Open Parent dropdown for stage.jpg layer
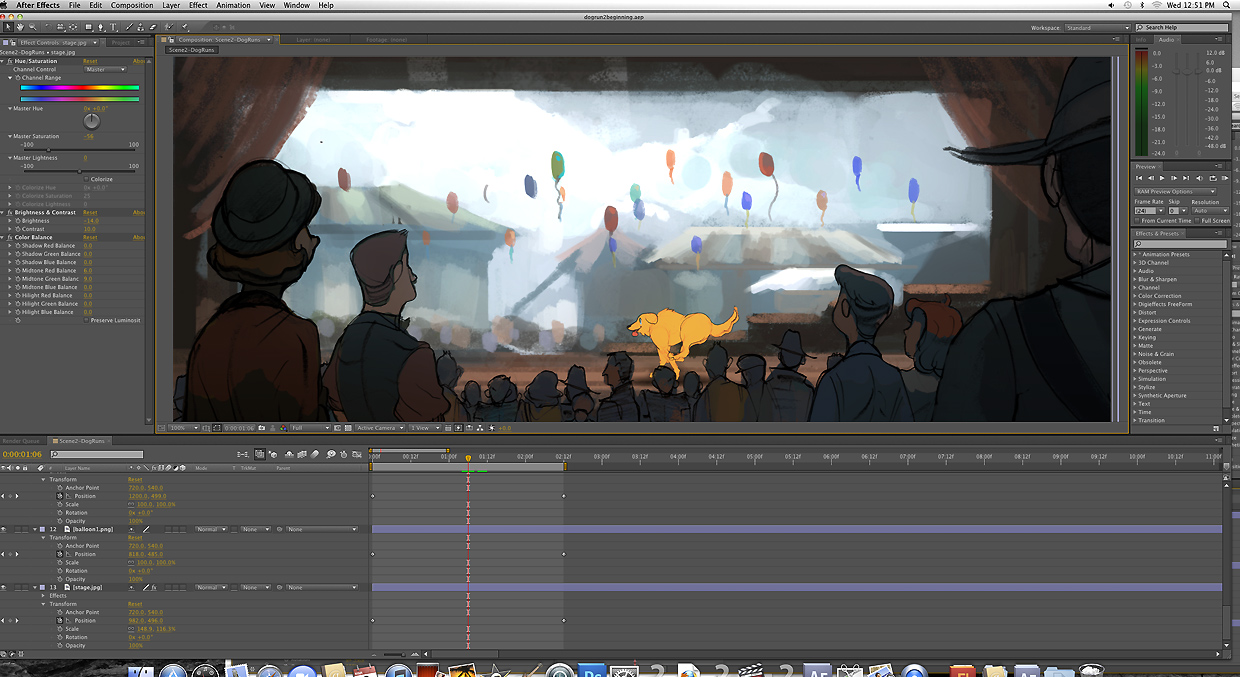This screenshot has width=1240, height=677. (322, 587)
